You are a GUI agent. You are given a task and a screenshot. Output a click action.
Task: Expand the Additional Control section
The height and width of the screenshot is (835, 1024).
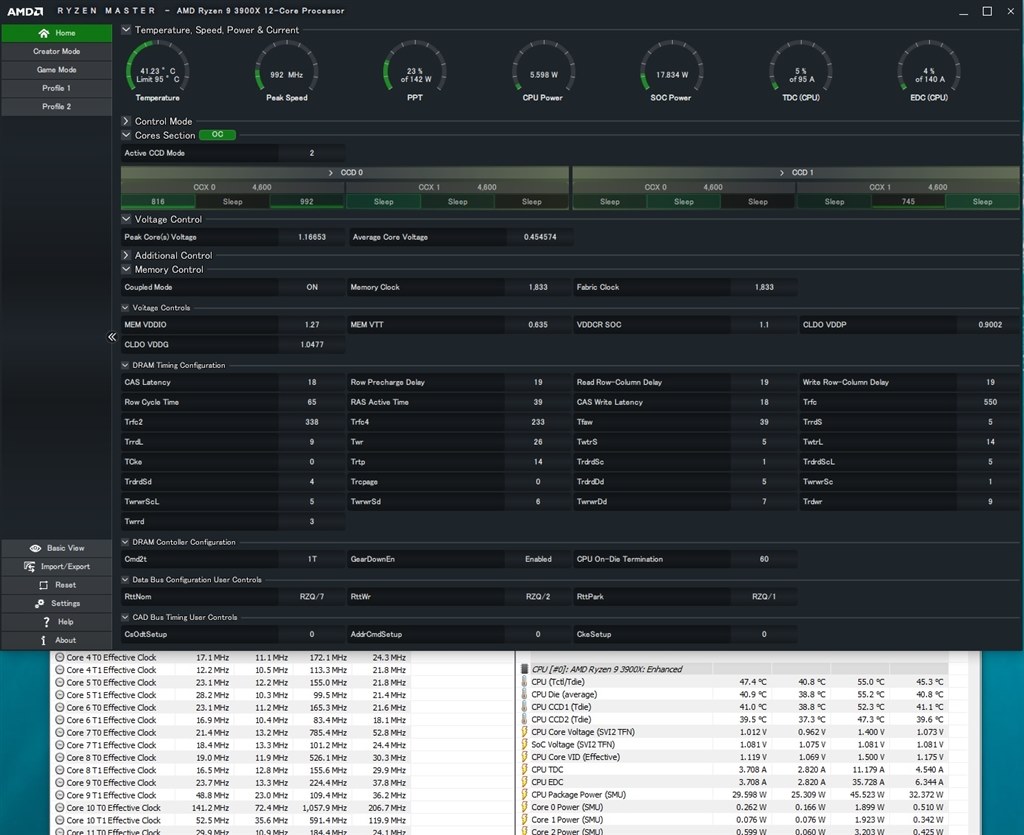click(x=127, y=255)
